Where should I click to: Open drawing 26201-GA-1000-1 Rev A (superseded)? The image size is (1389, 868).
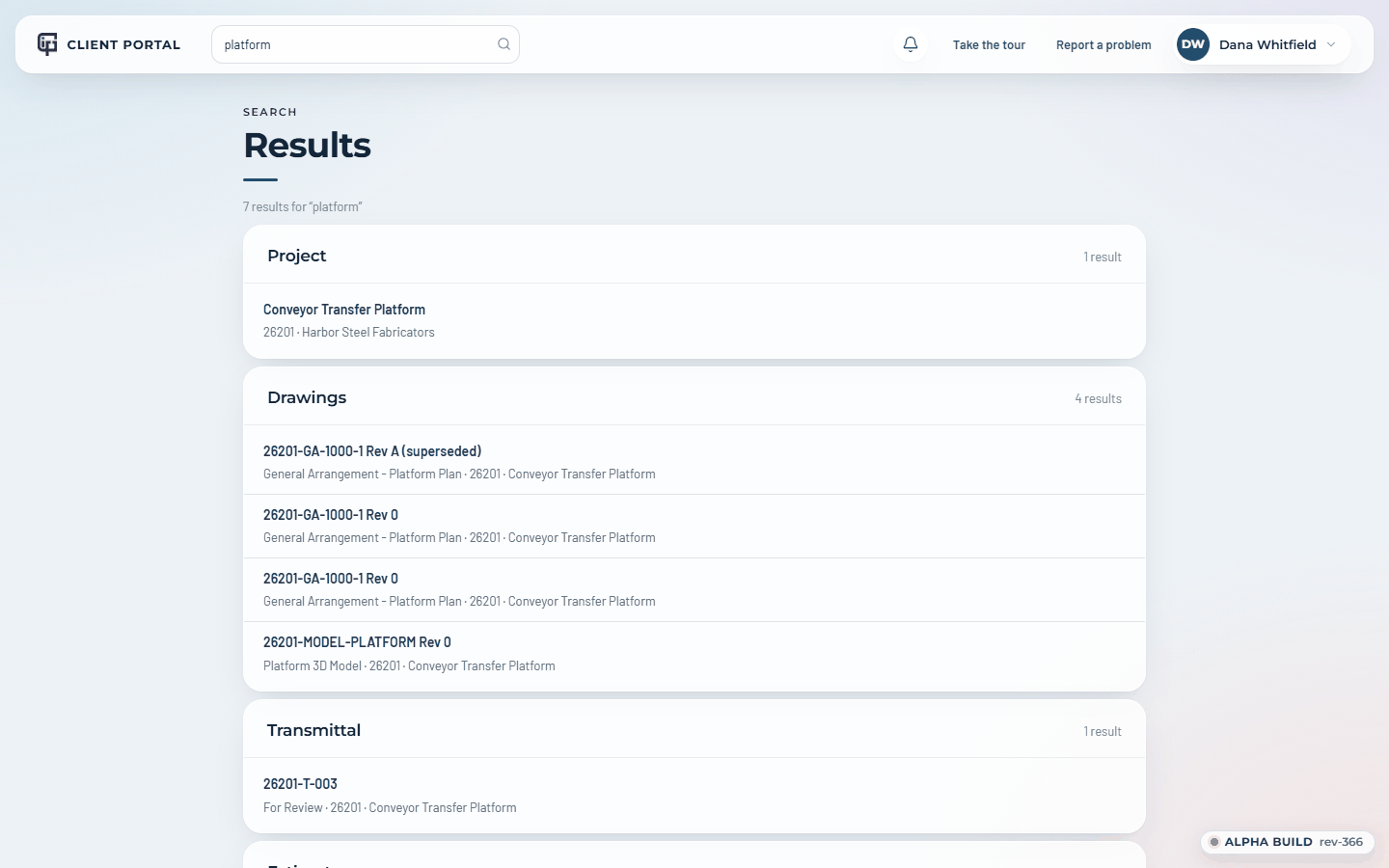point(694,462)
